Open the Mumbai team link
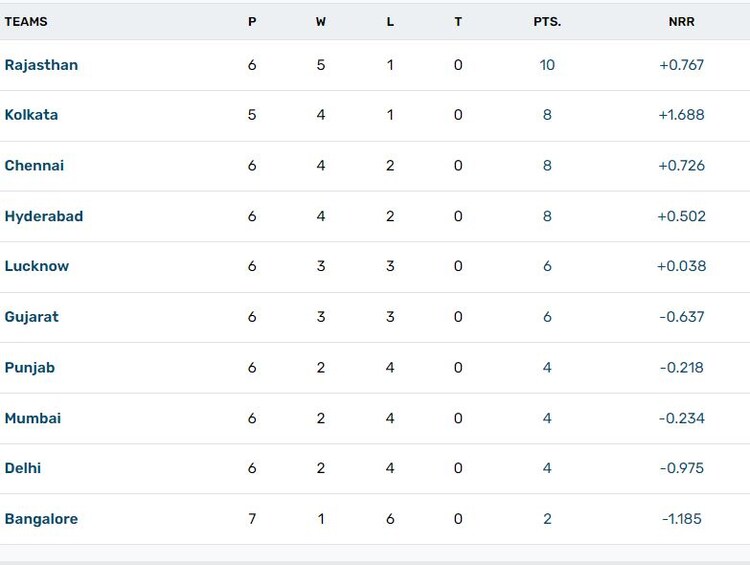Screen dimensions: 750x565 coord(33,418)
